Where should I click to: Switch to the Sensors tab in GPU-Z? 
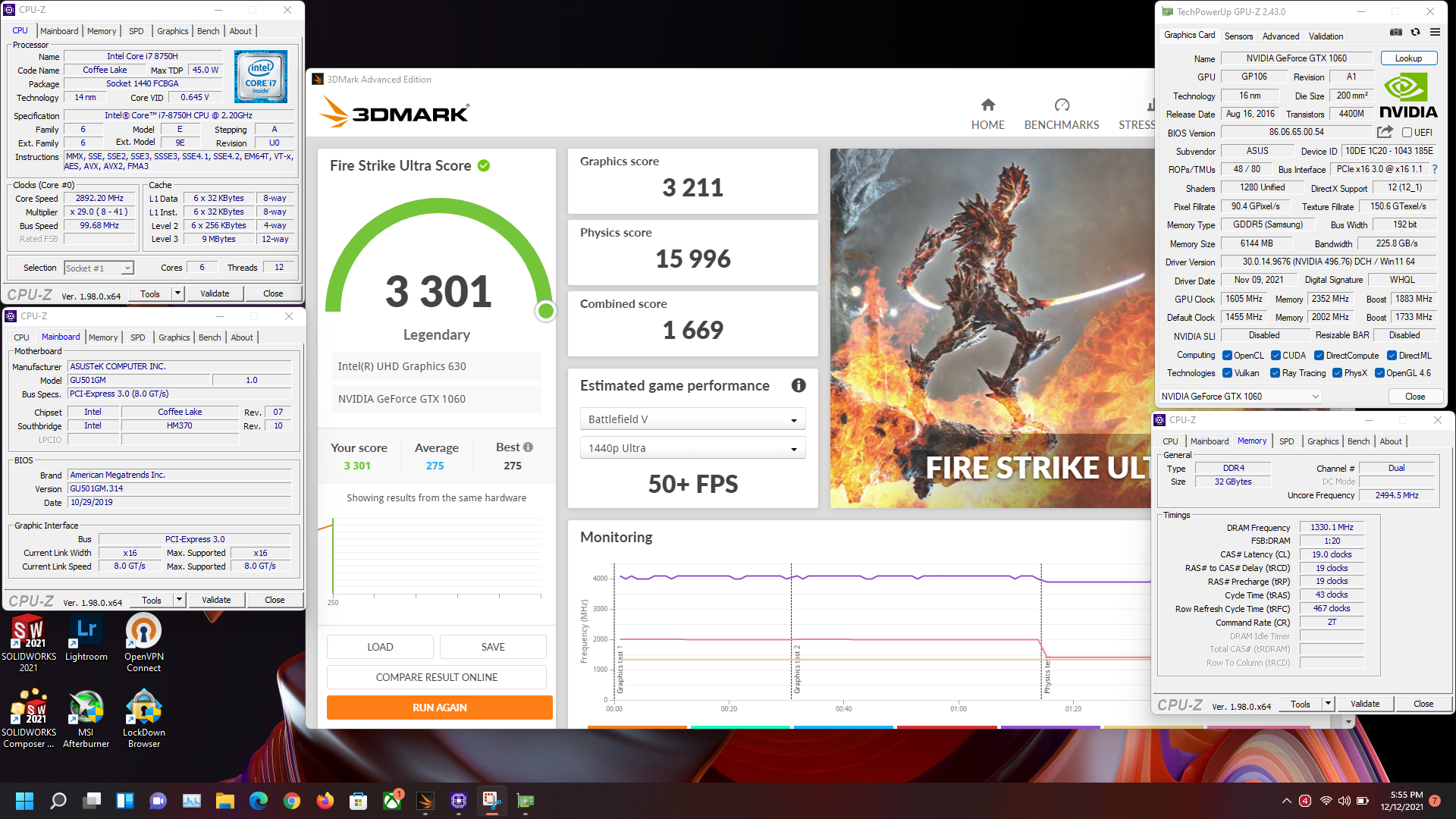pos(1238,36)
